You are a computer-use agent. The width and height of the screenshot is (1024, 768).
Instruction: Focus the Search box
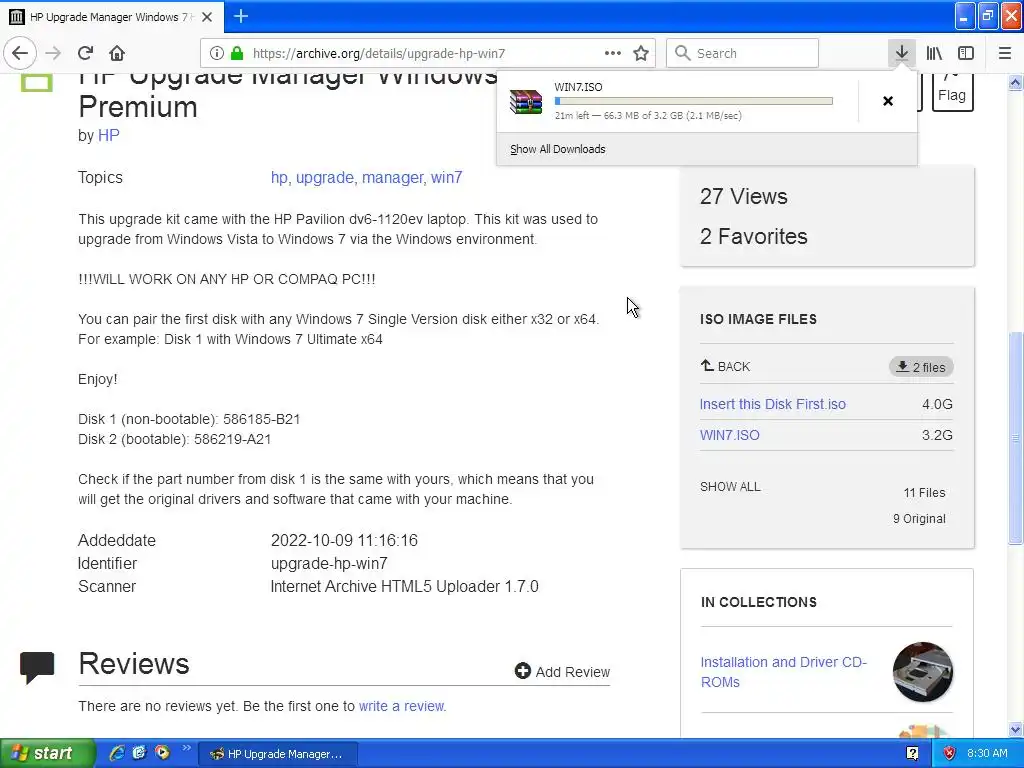(743, 53)
